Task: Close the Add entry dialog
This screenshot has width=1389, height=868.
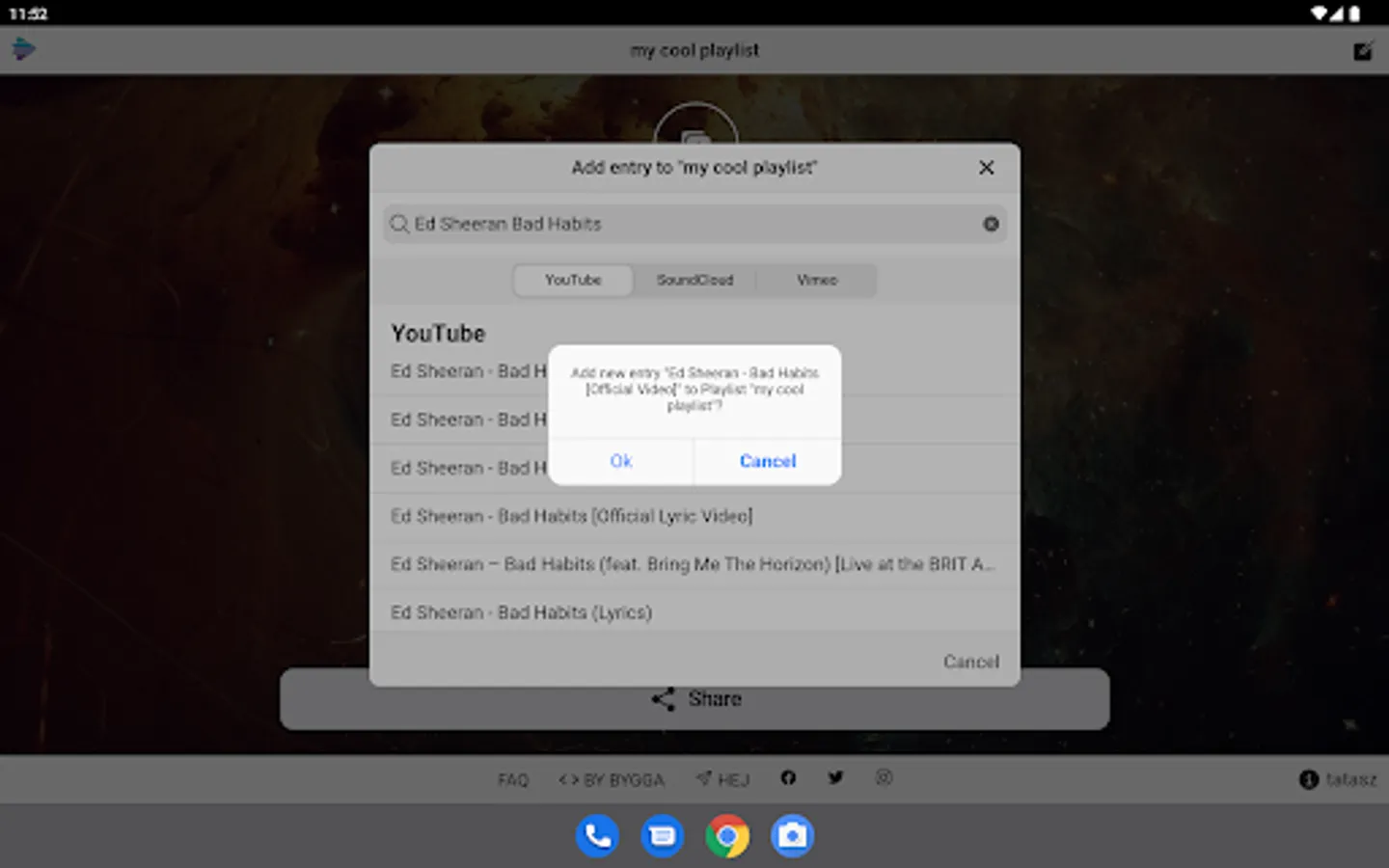Action: [986, 168]
